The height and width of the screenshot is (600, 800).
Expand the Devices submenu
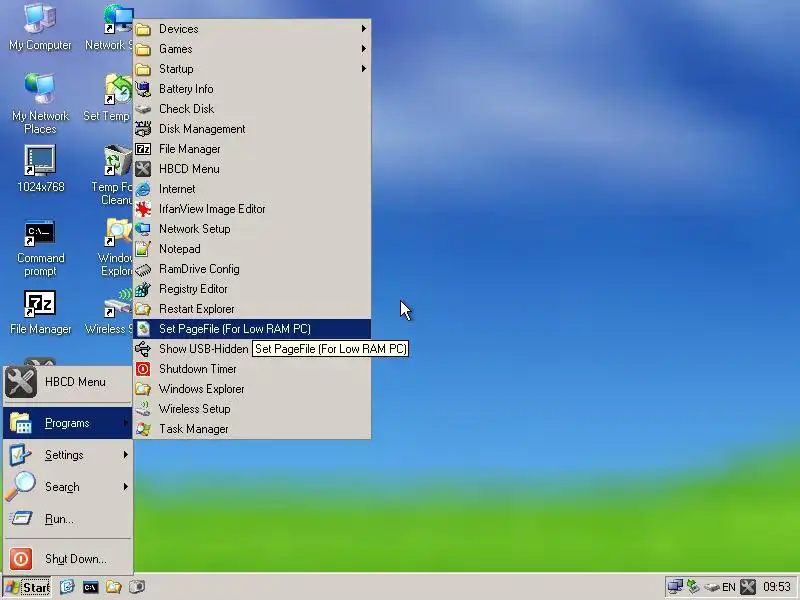[x=252, y=29]
